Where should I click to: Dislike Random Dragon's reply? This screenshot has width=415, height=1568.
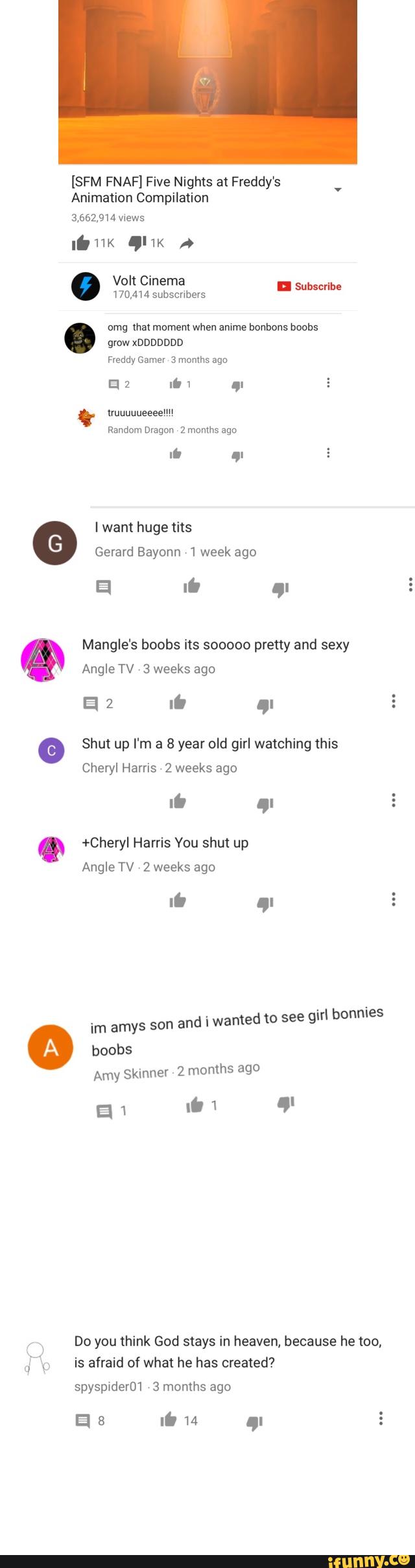[x=237, y=455]
